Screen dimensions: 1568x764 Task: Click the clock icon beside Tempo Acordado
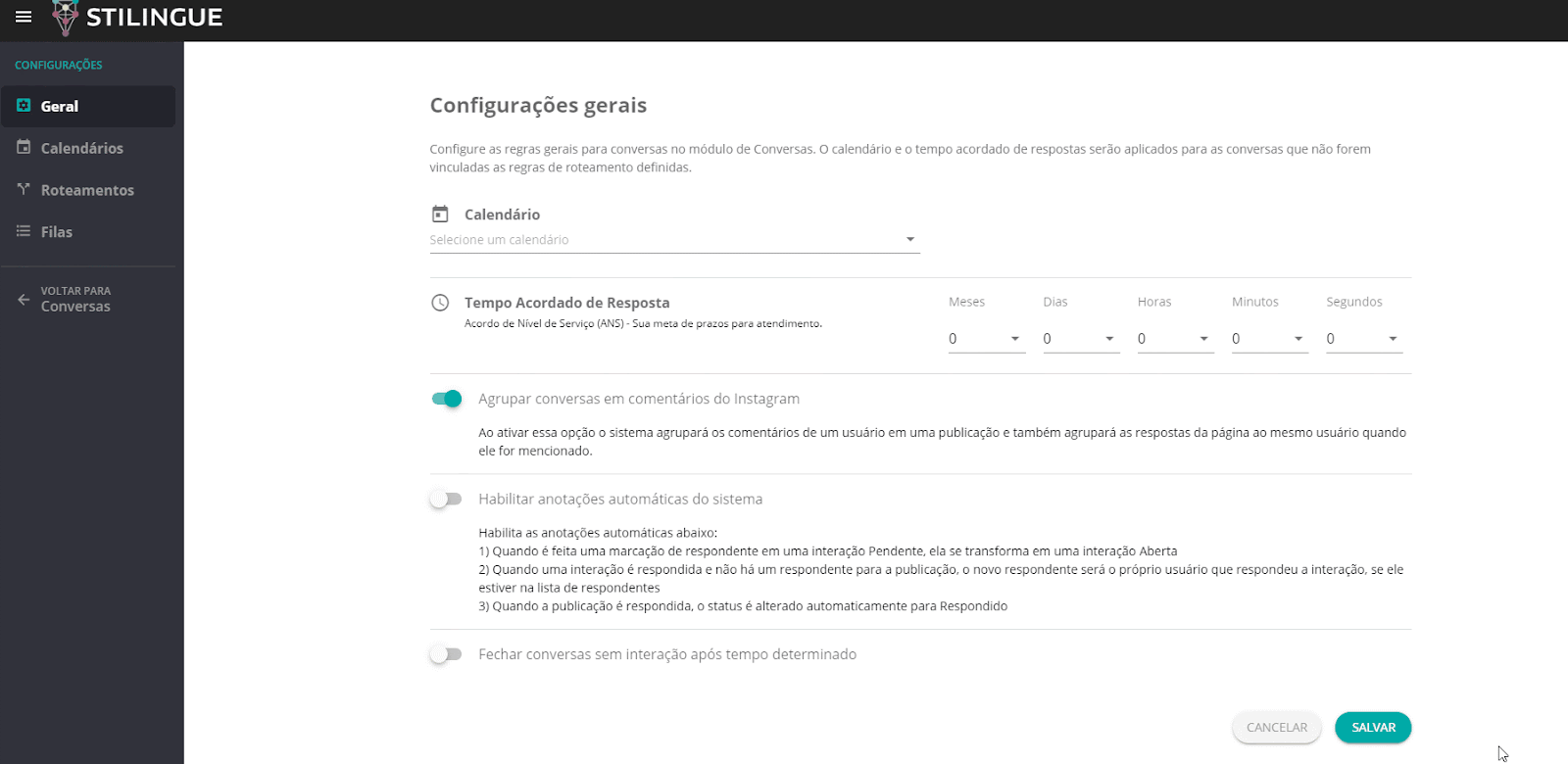click(x=440, y=303)
